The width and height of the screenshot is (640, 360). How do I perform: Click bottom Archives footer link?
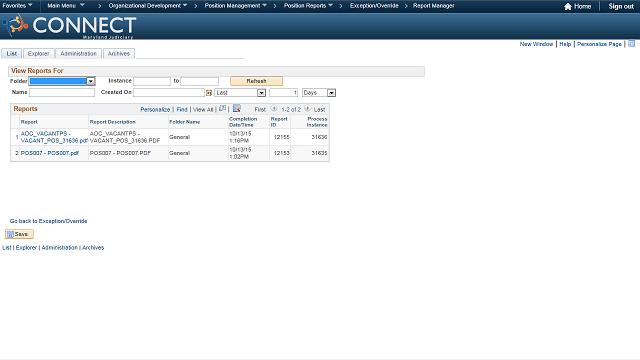[93, 248]
